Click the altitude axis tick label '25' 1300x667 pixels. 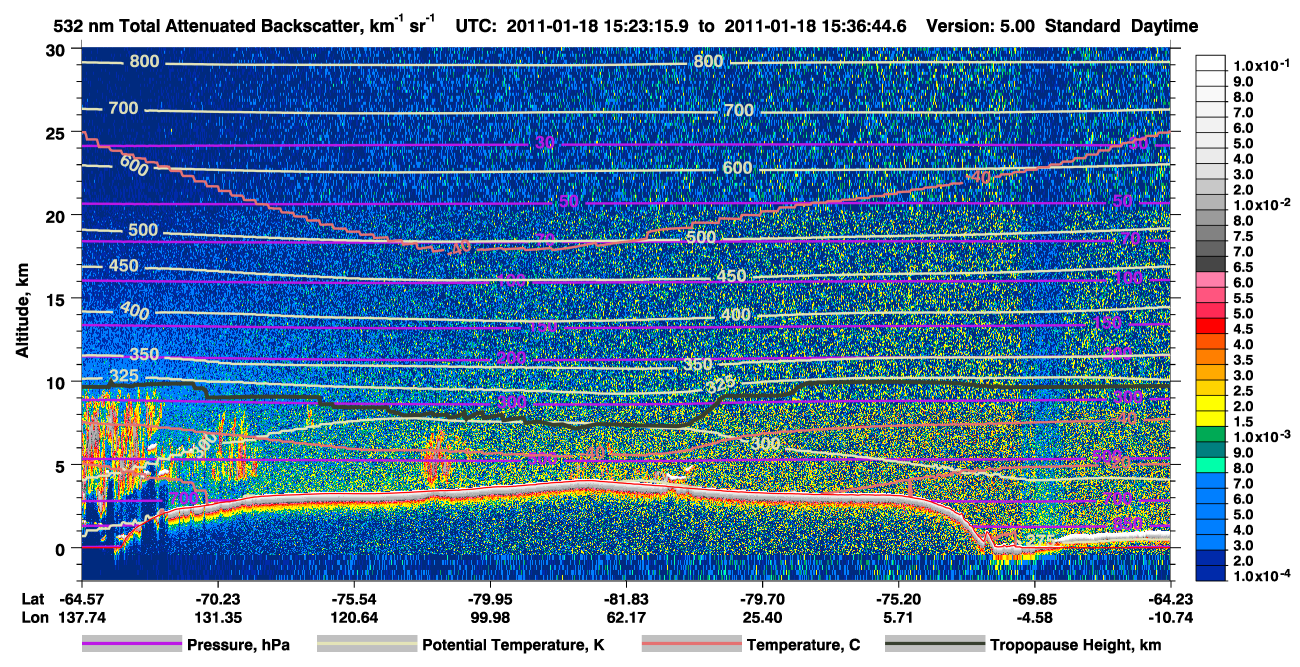pos(57,133)
